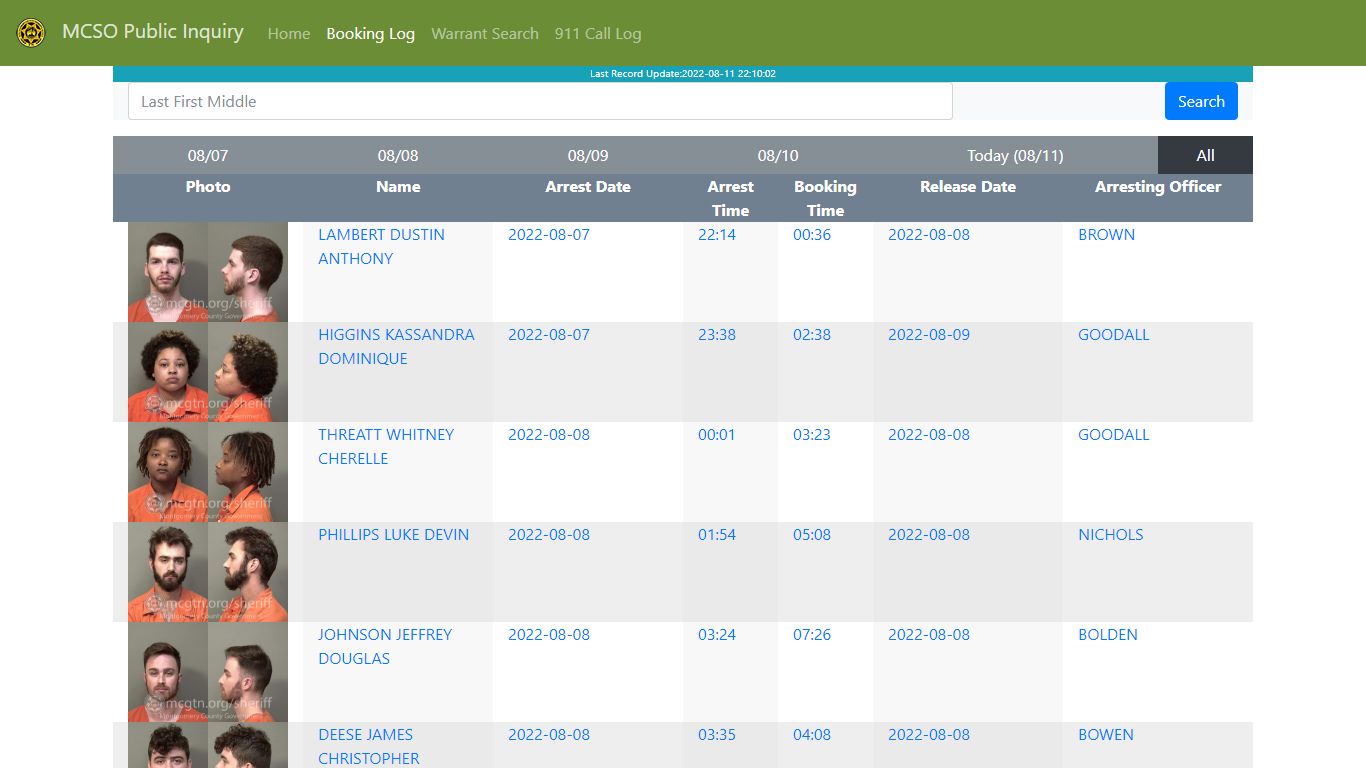
Task: Click arresting officer BOLDEN
Action: [1108, 634]
